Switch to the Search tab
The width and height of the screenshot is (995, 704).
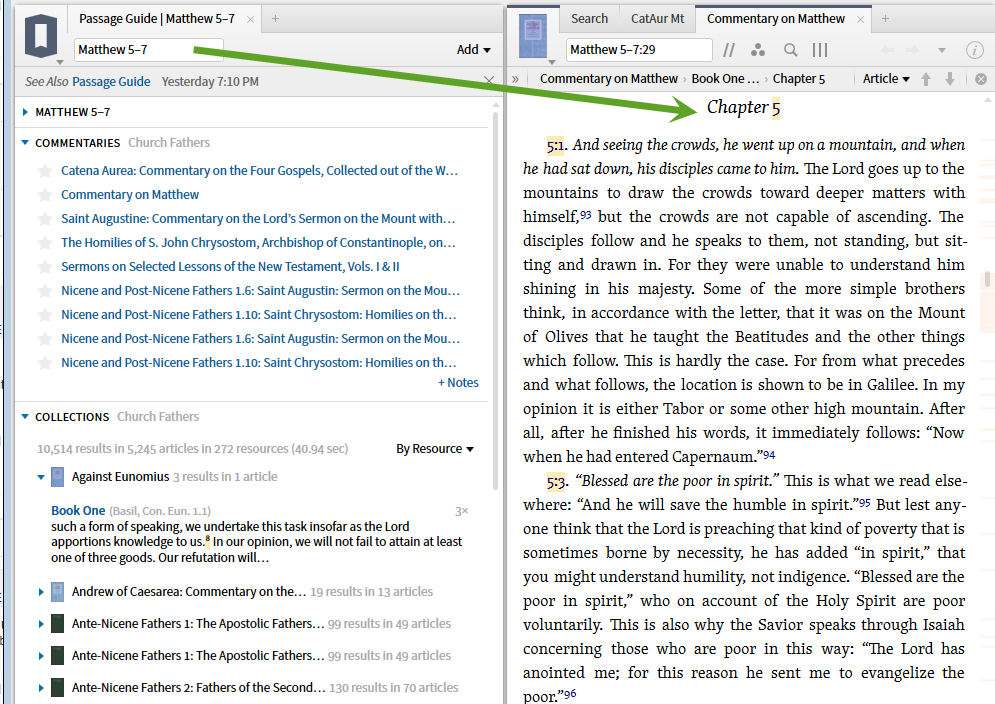(x=589, y=19)
